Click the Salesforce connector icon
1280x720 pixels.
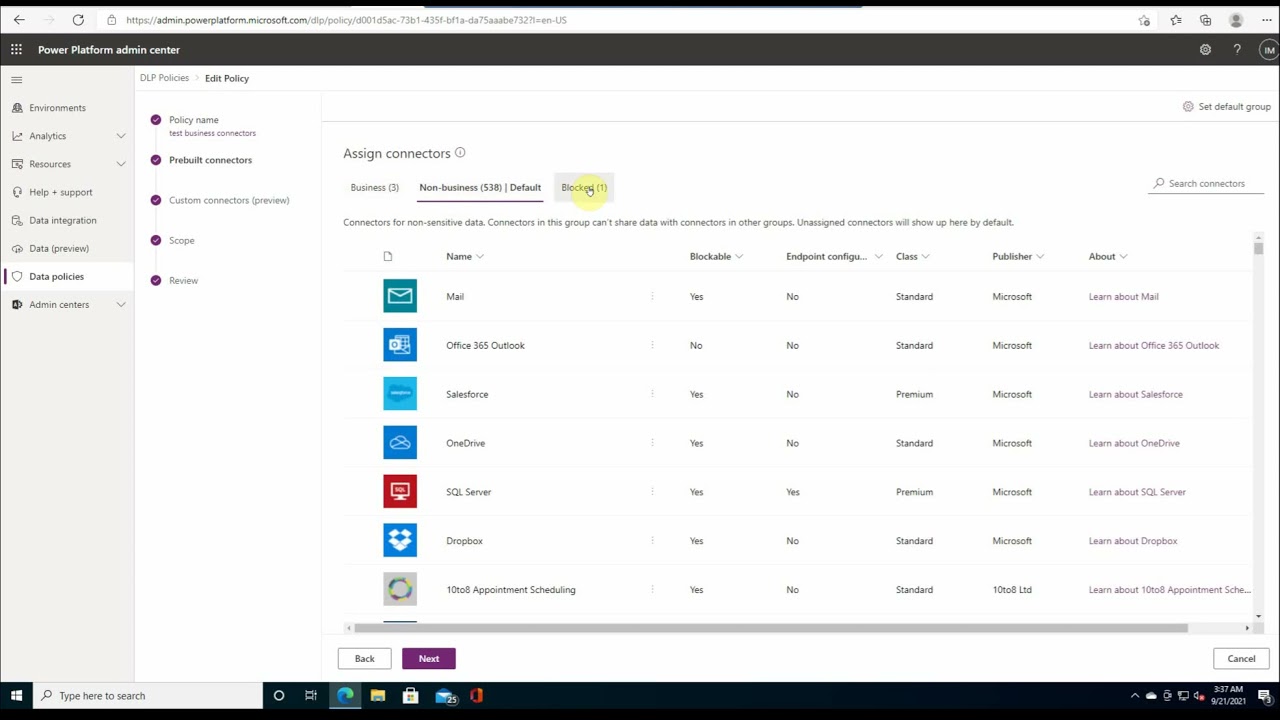(400, 394)
